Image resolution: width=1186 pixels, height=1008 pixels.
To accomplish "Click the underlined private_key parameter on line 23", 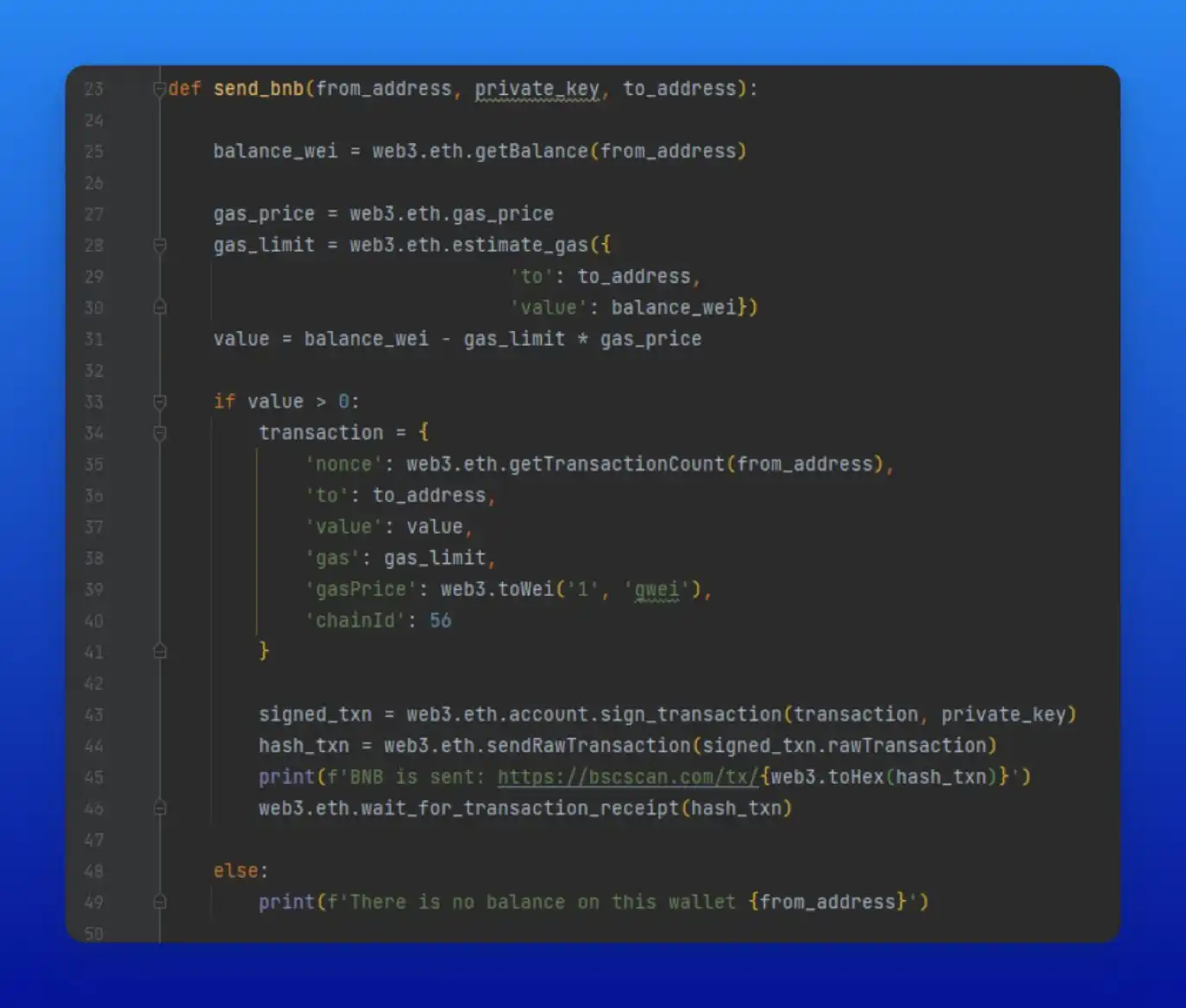I will click(x=537, y=89).
